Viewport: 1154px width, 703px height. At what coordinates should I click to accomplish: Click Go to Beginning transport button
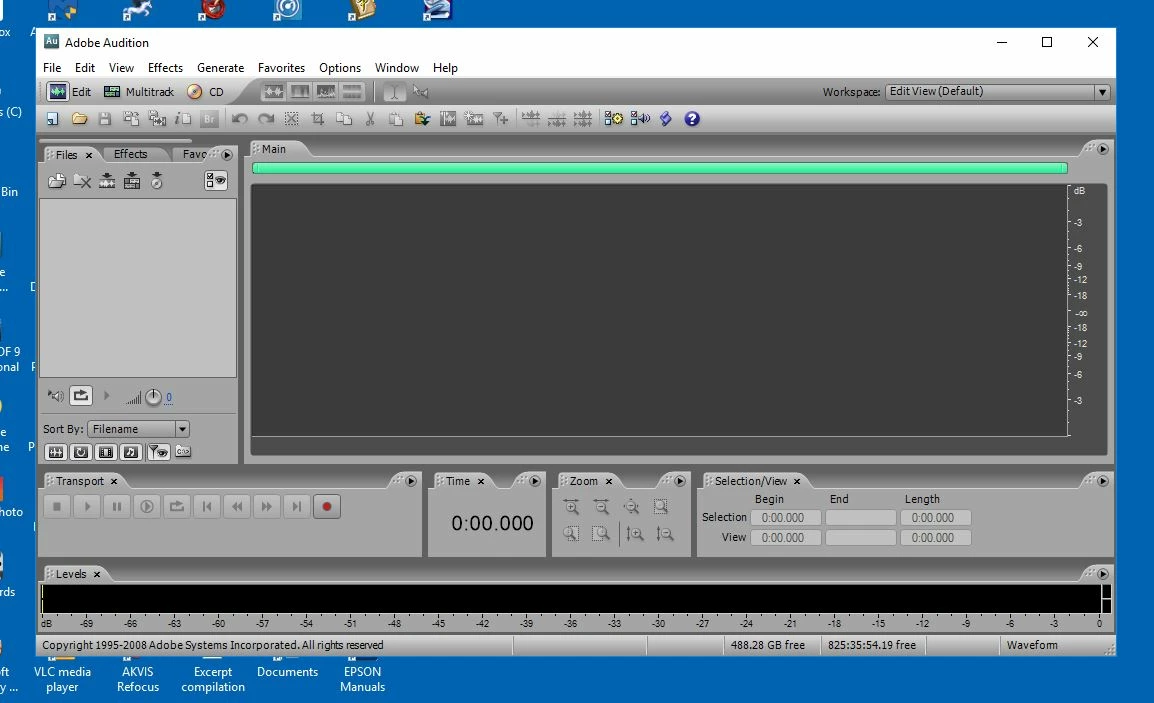pos(207,506)
